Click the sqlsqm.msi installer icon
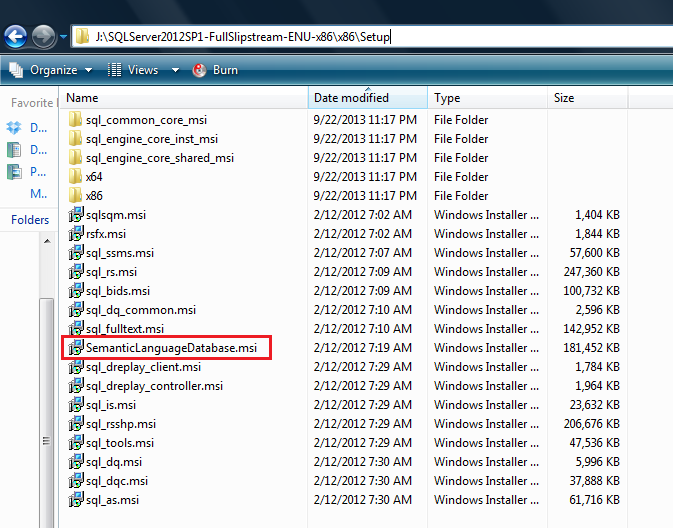Image resolution: width=673 pixels, height=528 pixels. tap(75, 215)
